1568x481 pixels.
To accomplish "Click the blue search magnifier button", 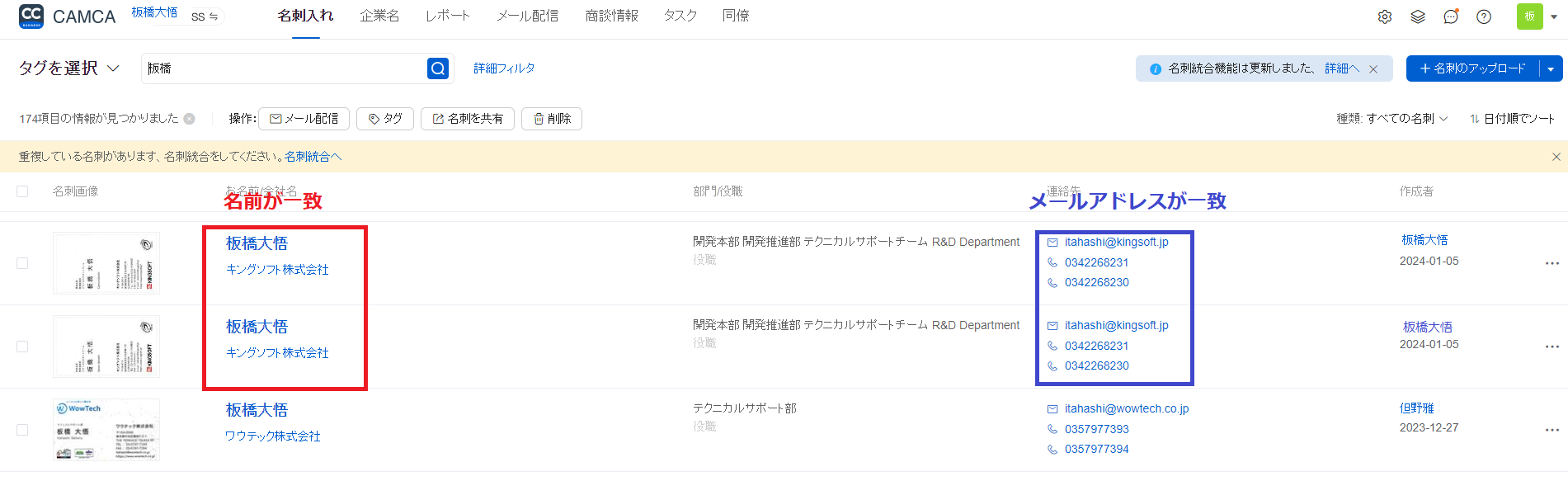I will tap(438, 68).
